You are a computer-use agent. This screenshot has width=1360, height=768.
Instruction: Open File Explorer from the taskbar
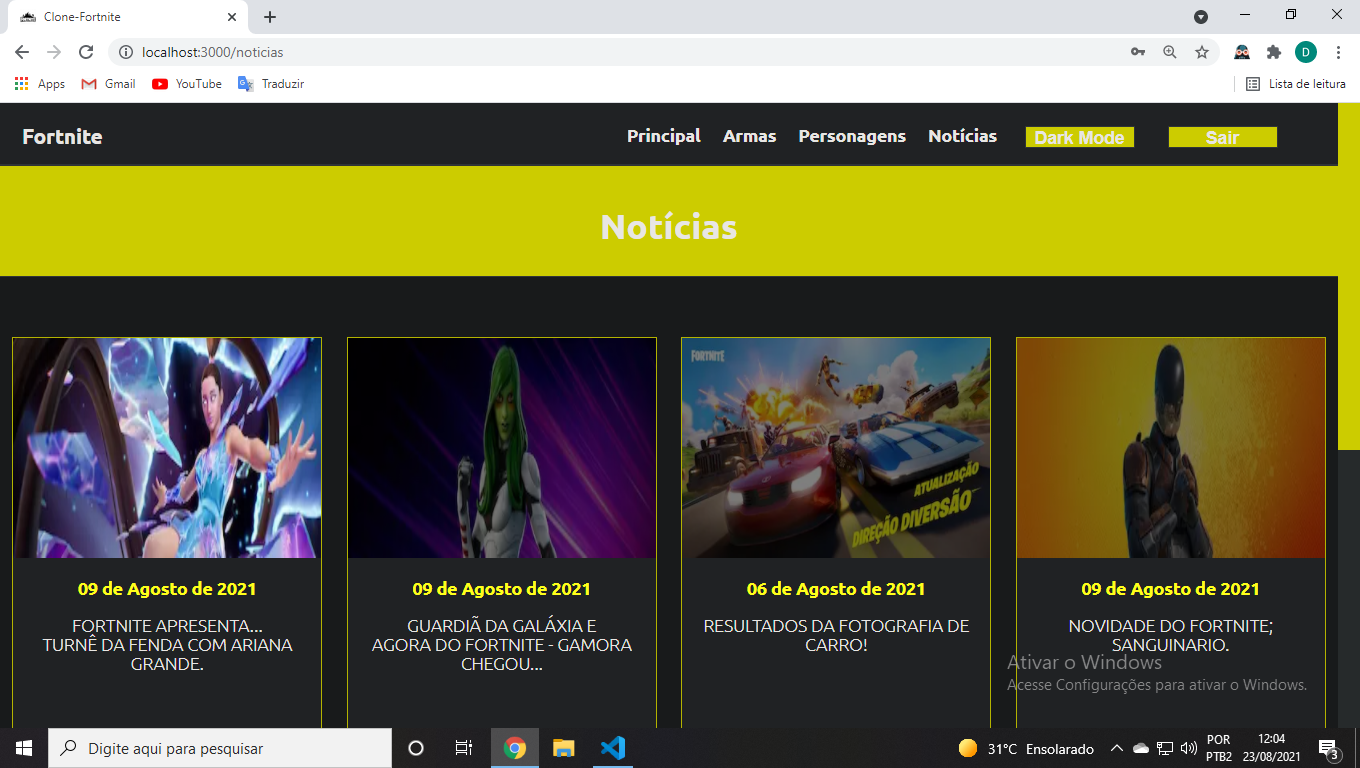click(564, 748)
